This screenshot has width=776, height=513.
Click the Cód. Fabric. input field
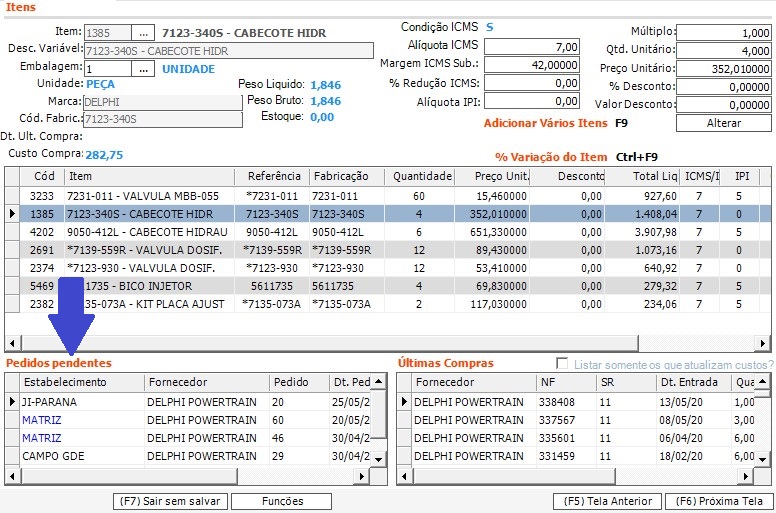163,119
